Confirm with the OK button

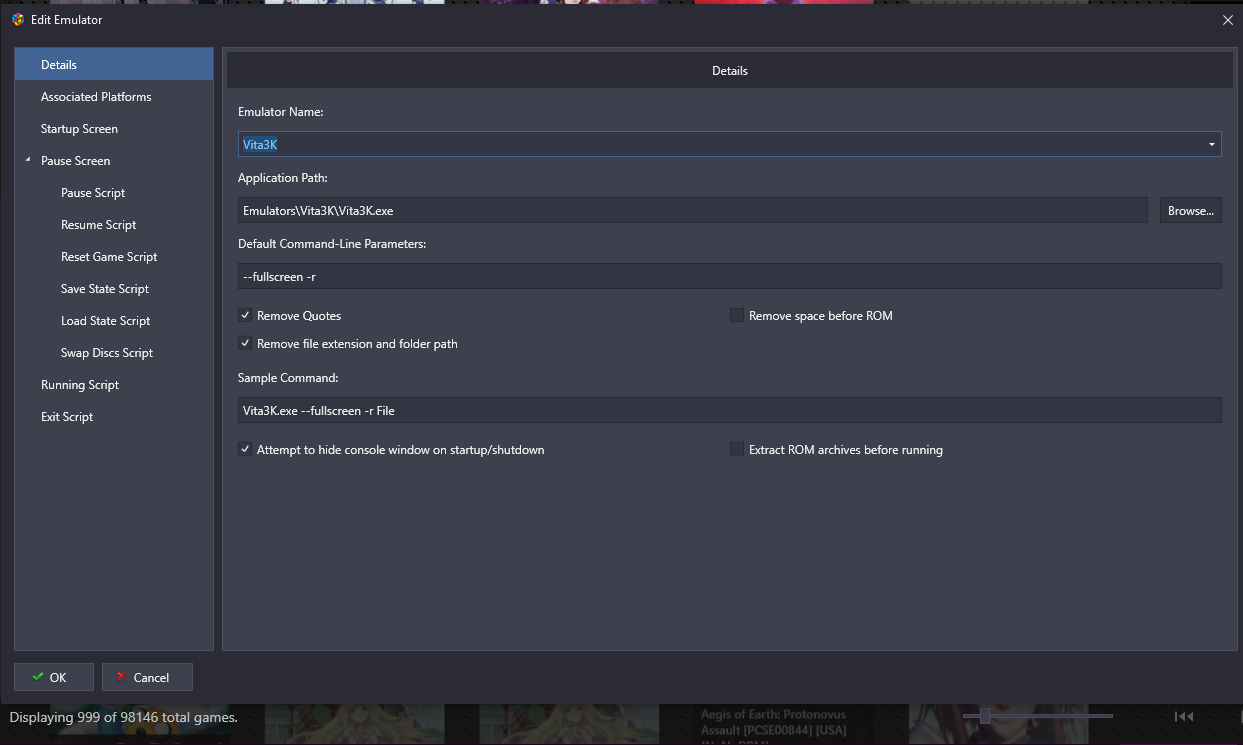(54, 677)
